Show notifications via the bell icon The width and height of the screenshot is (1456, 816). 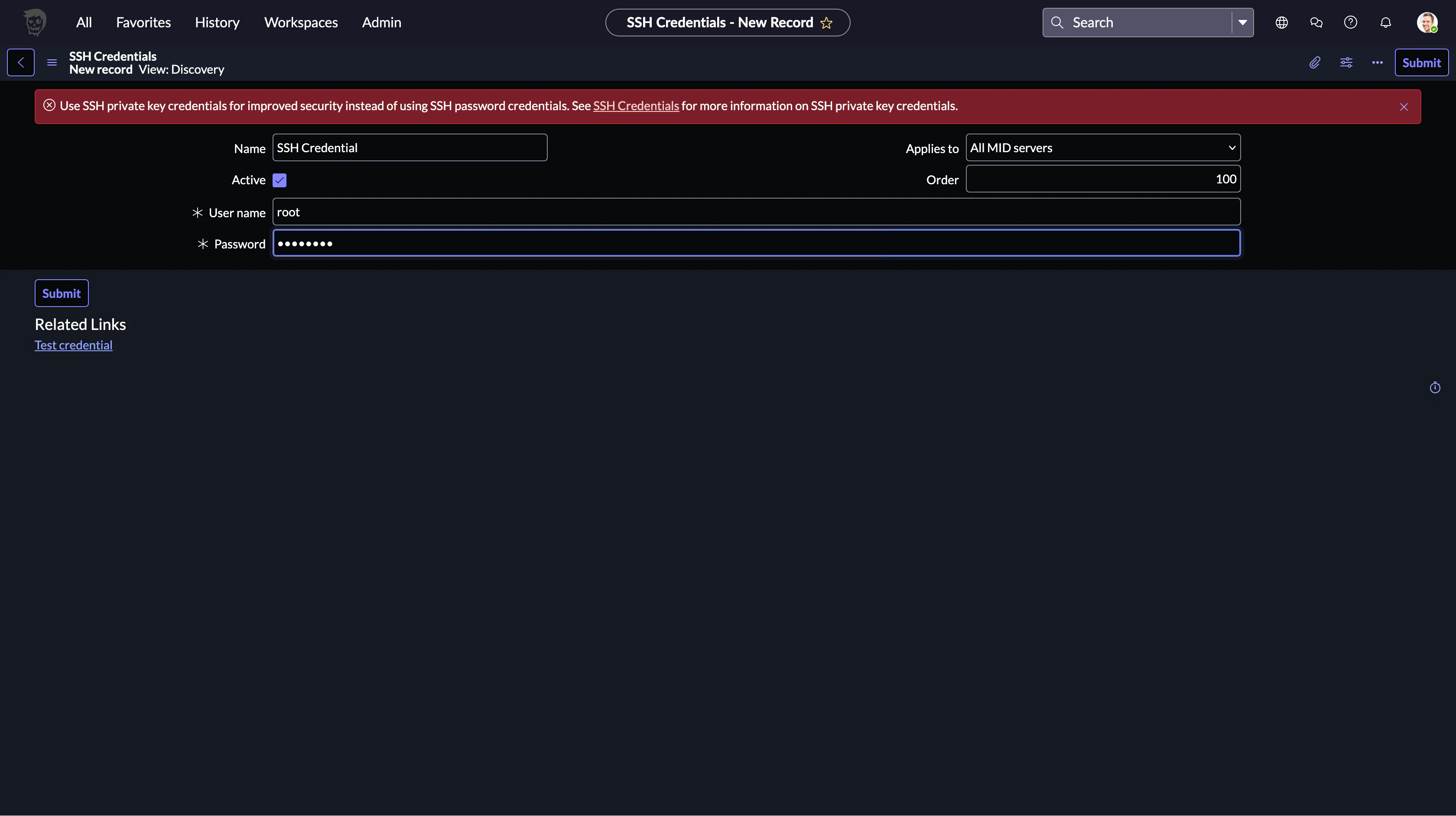tap(1386, 23)
